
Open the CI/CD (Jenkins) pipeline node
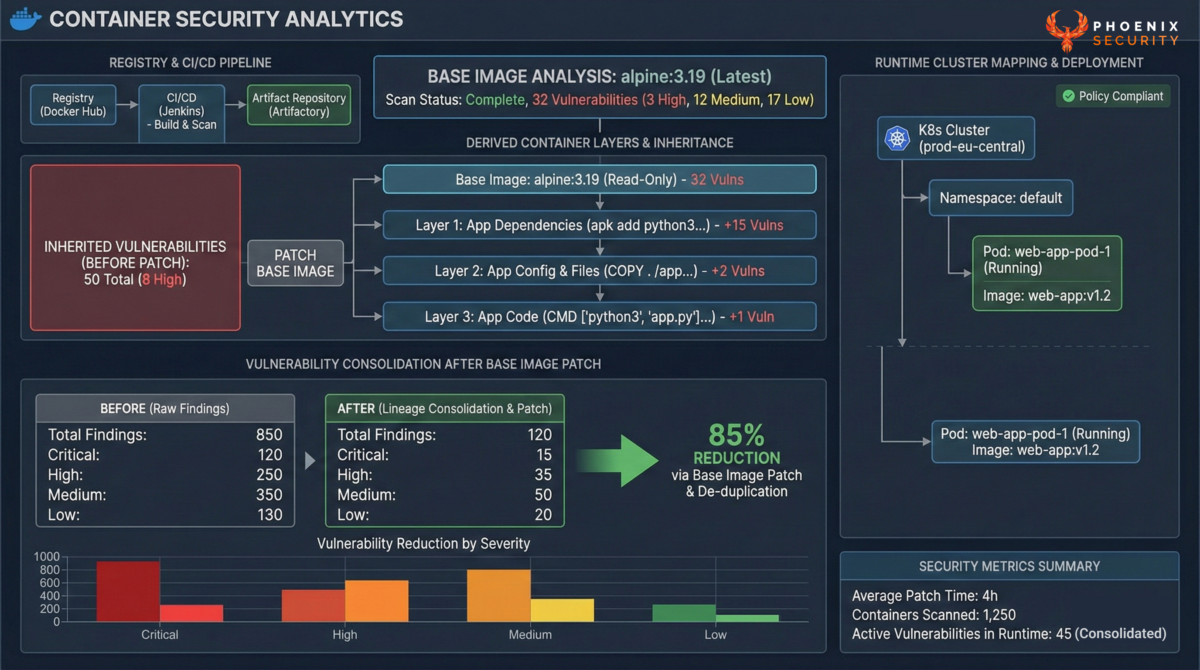pyautogui.click(x=181, y=113)
